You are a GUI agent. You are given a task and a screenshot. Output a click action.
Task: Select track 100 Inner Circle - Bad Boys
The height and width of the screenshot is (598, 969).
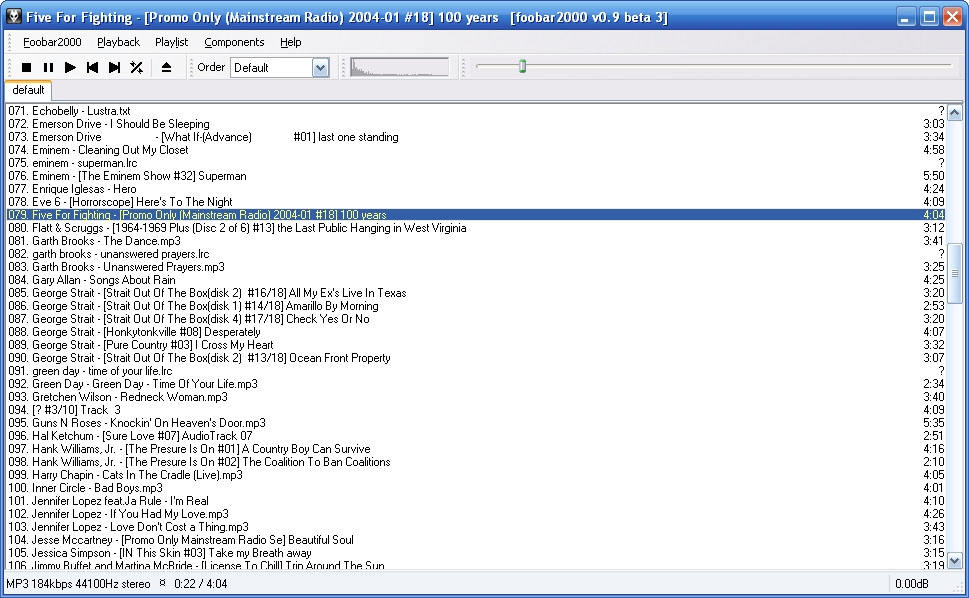(475, 487)
